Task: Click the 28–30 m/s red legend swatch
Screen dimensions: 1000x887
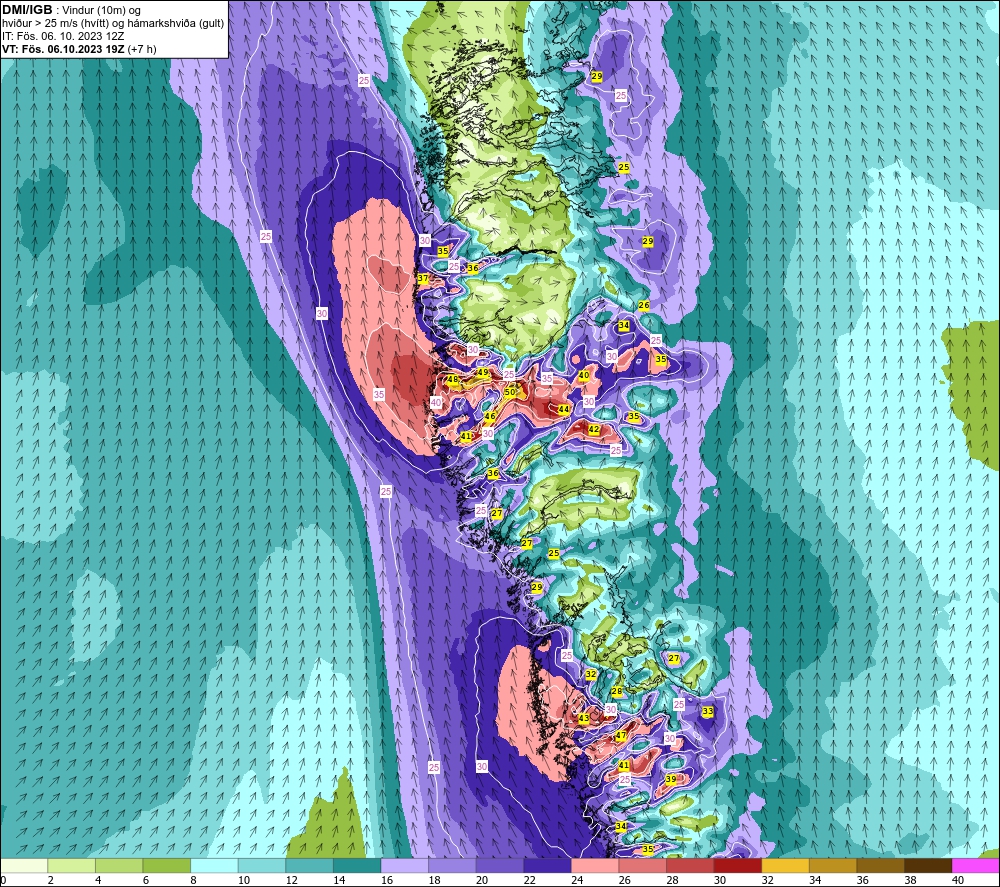Action: click(x=690, y=865)
